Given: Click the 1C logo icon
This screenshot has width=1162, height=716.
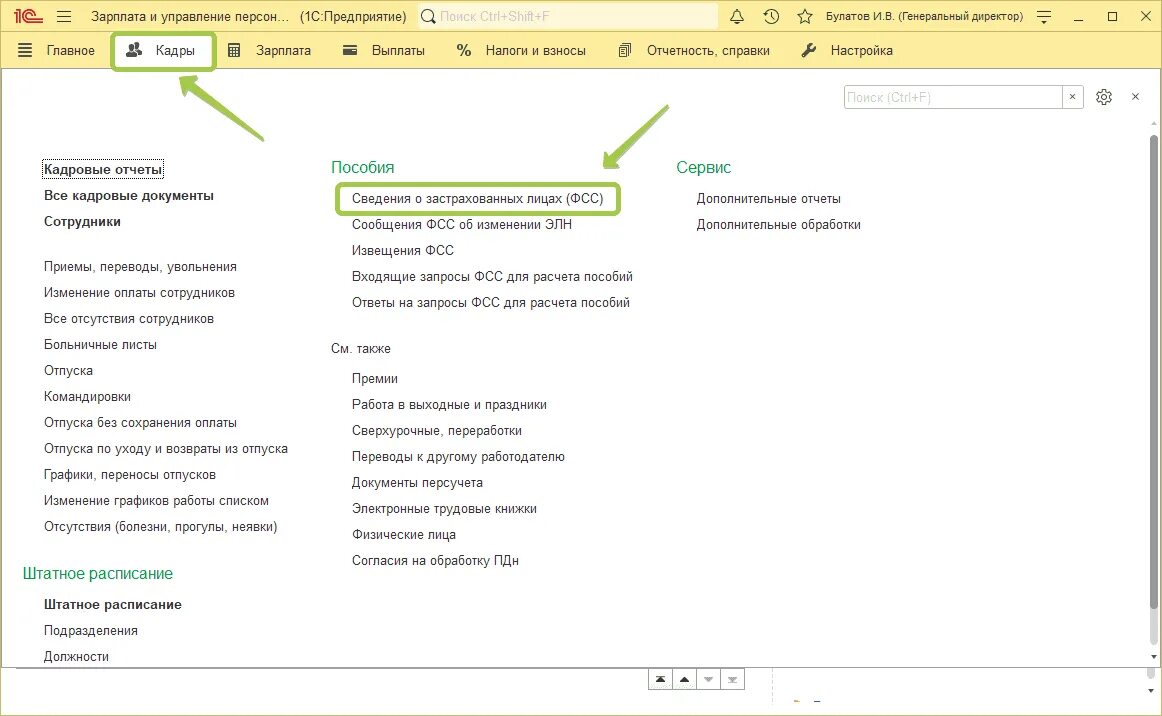Looking at the screenshot, I should click(28, 16).
